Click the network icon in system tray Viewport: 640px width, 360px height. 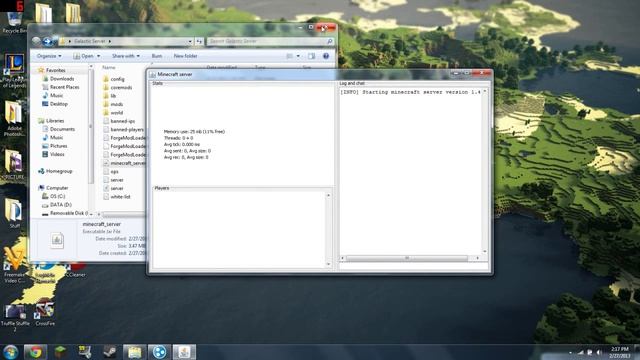click(580, 352)
